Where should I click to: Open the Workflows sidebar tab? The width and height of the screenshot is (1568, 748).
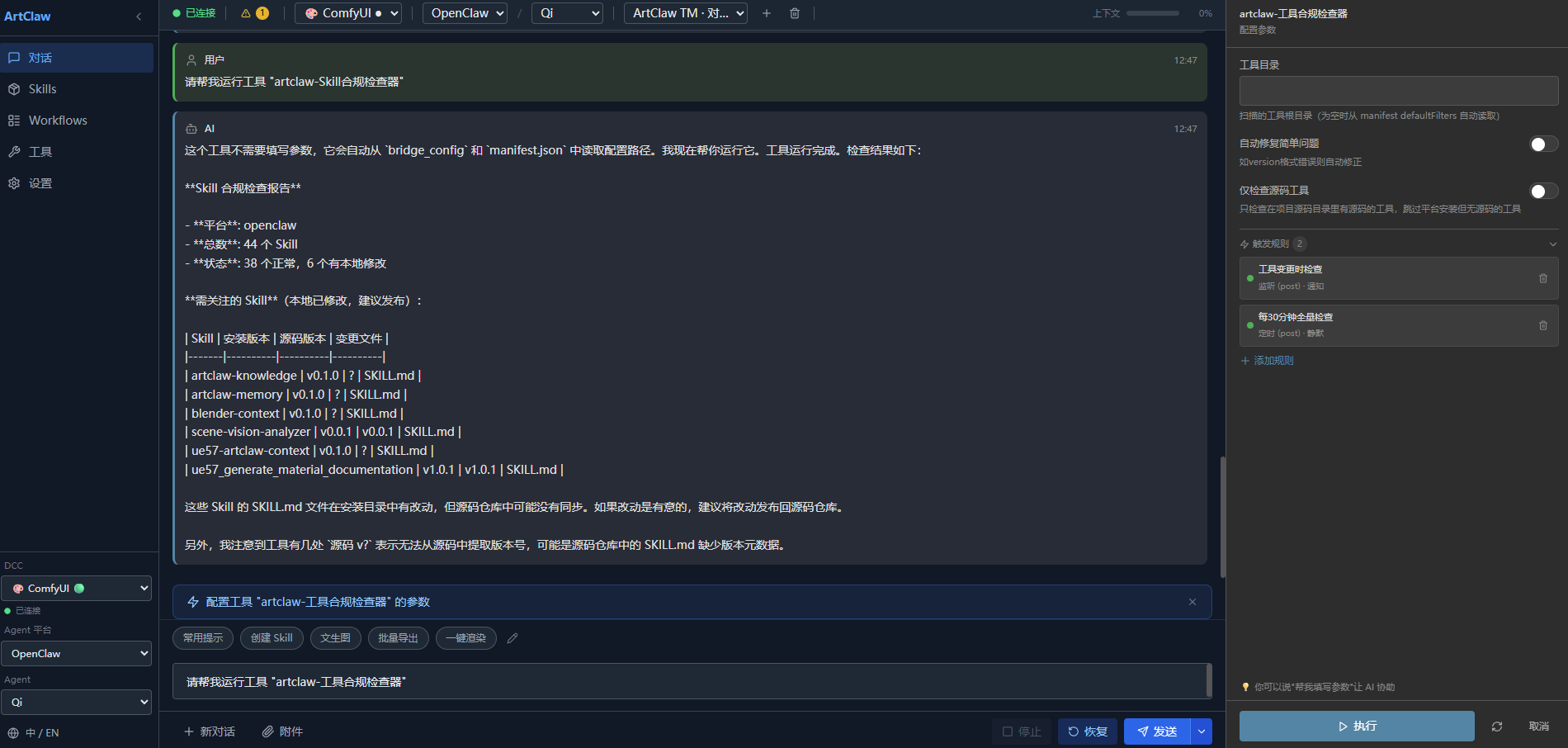pos(77,121)
